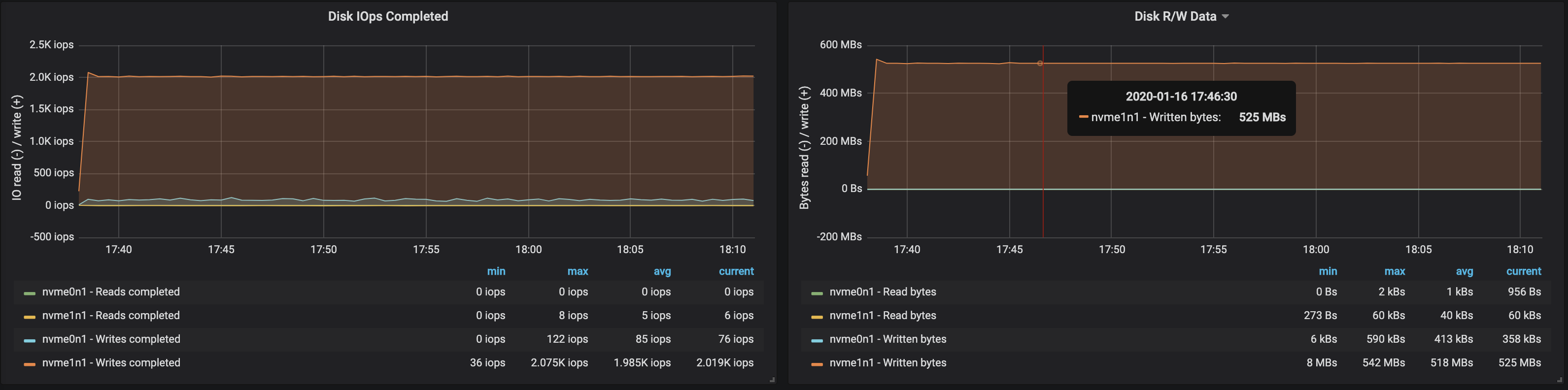The width and height of the screenshot is (1568, 390).
Task: Click the 400 MBs y-axis label
Action: tap(841, 93)
